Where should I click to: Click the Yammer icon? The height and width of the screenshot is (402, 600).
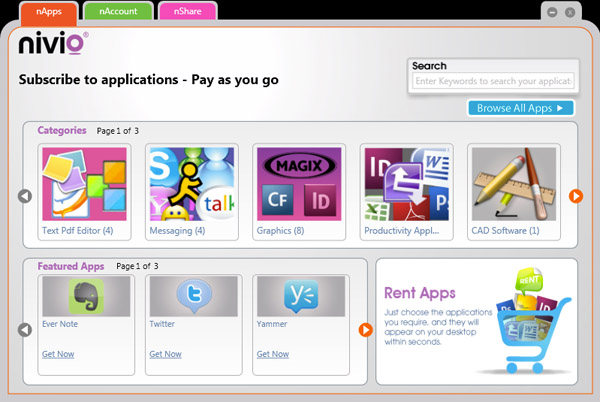click(x=301, y=296)
